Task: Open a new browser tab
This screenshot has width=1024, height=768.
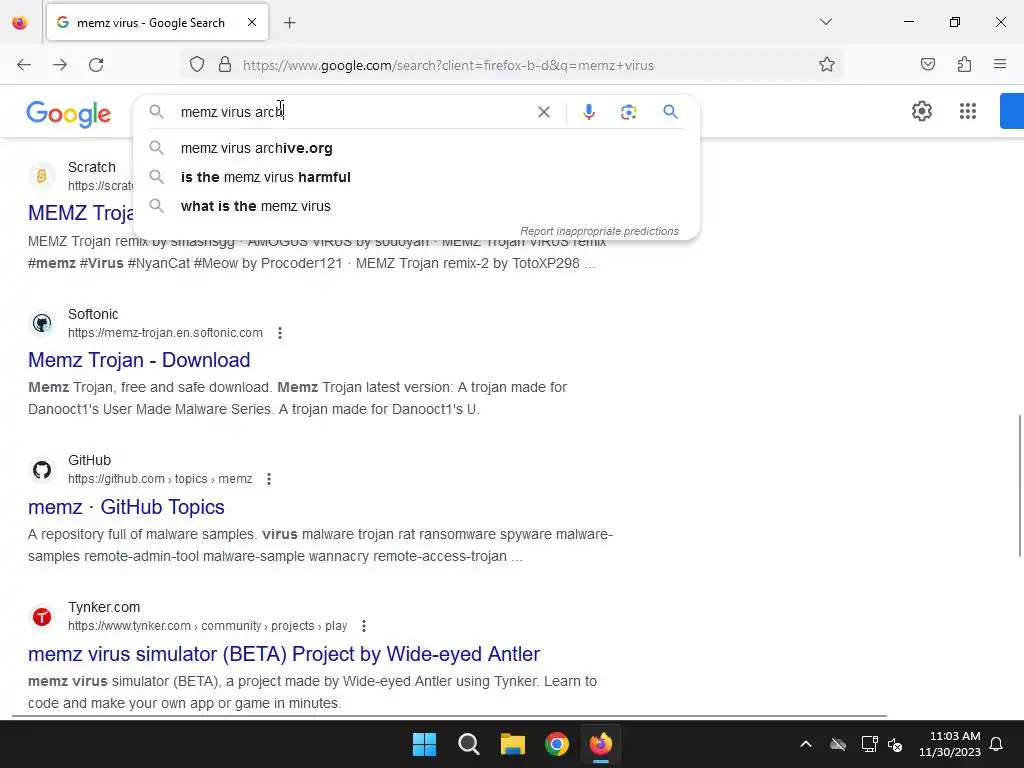Action: click(289, 23)
